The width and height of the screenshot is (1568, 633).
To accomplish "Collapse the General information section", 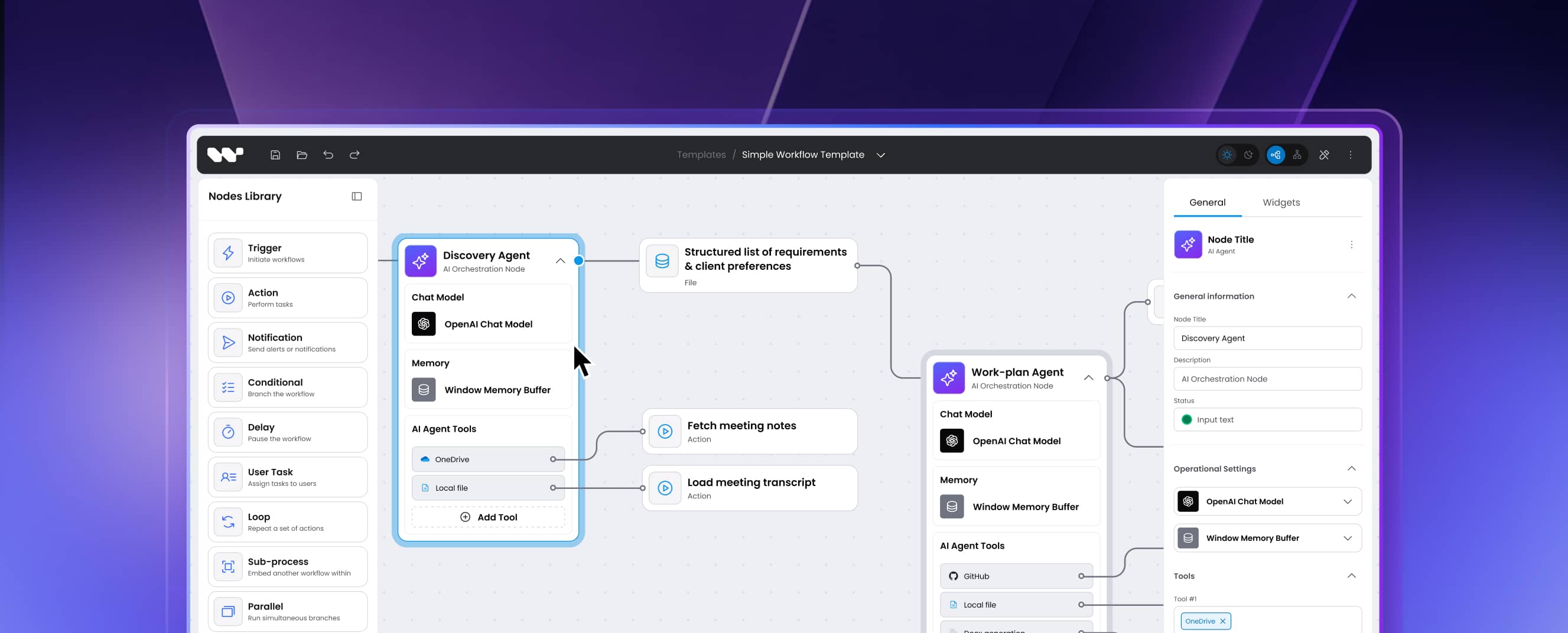I will [x=1351, y=296].
